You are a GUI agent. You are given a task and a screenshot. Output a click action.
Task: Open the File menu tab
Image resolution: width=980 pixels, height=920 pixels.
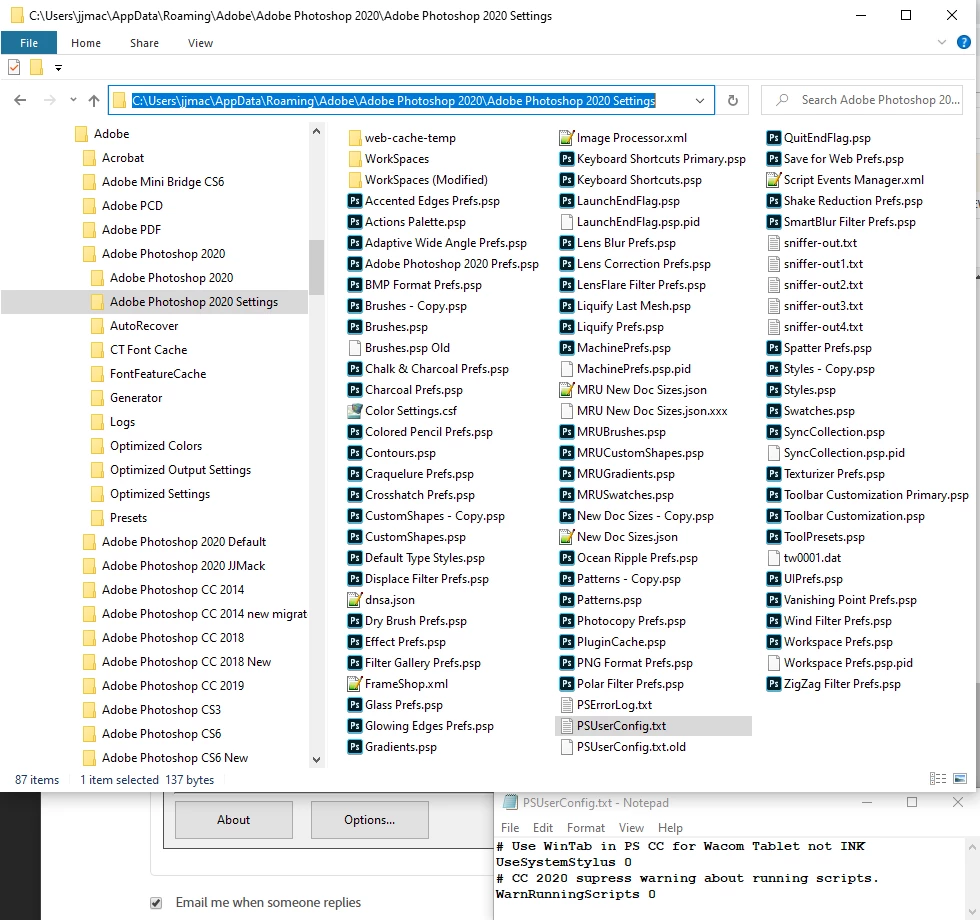pos(29,42)
